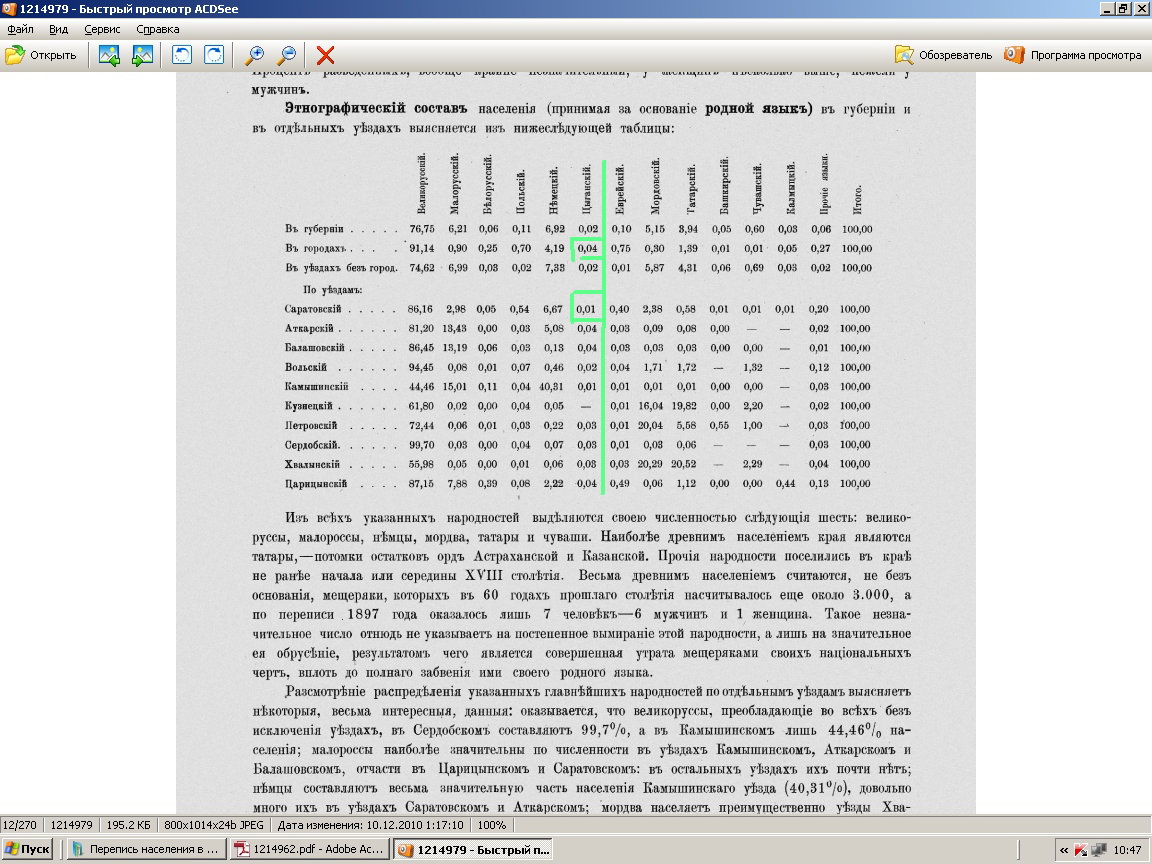Click the Пуск start button
Viewport: 1152px width, 864px height.
pos(28,849)
